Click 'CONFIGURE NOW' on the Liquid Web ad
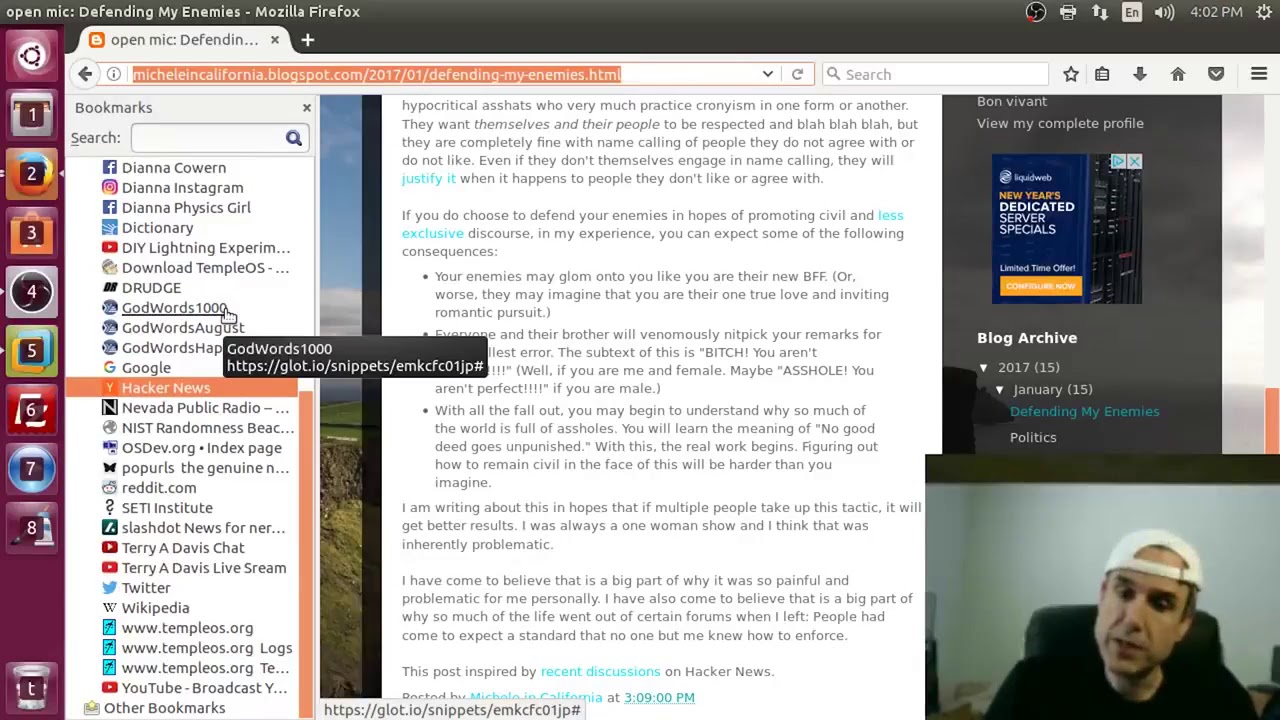The image size is (1280, 720). pyautogui.click(x=1041, y=286)
